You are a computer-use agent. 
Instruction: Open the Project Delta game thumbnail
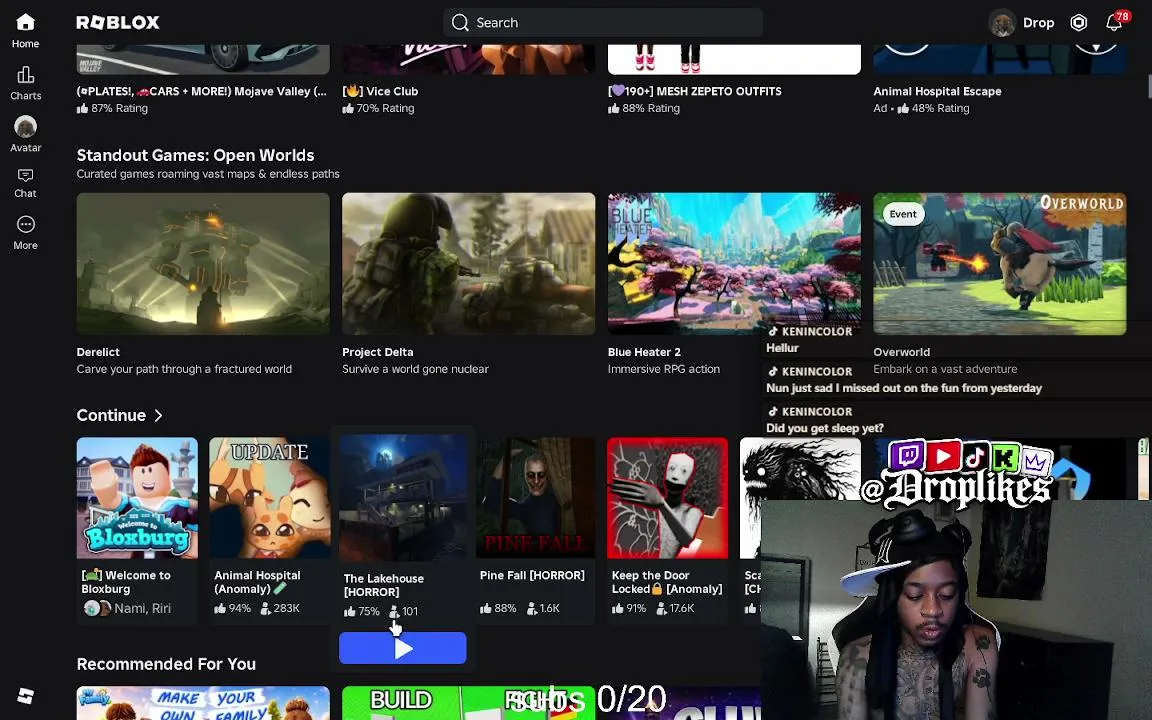pos(468,264)
